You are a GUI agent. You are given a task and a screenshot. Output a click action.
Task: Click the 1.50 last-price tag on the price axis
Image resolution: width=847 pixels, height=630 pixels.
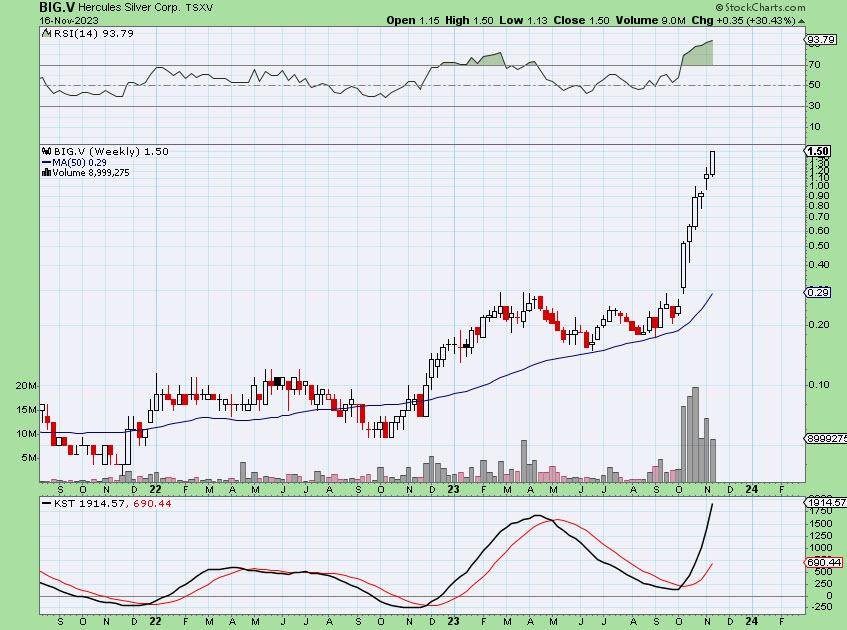[818, 151]
